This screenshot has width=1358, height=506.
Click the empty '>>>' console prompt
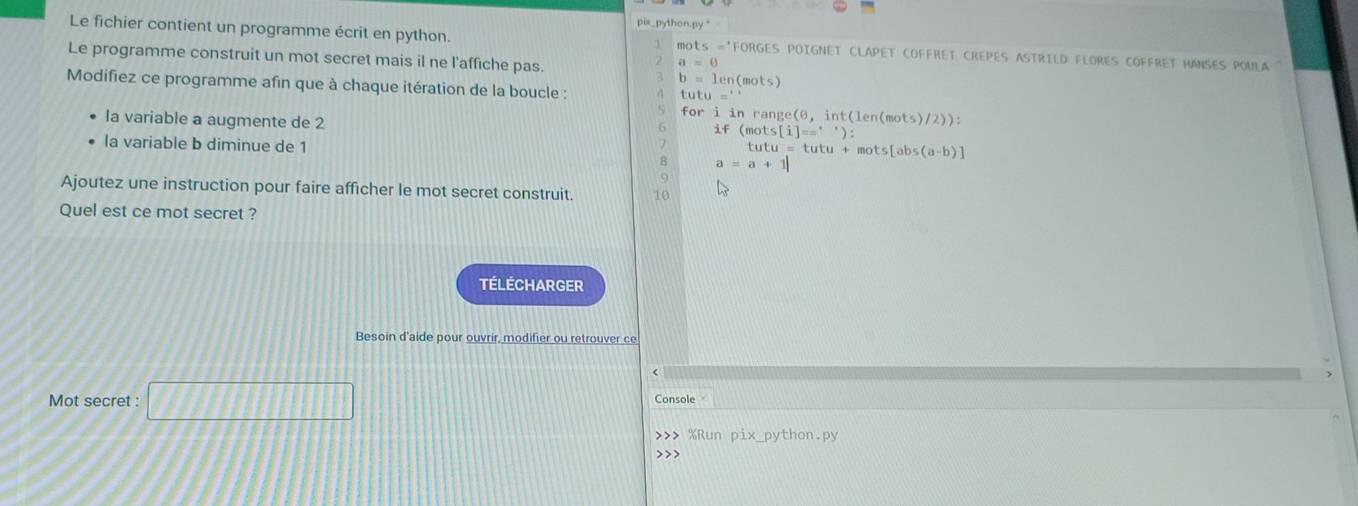[666, 454]
